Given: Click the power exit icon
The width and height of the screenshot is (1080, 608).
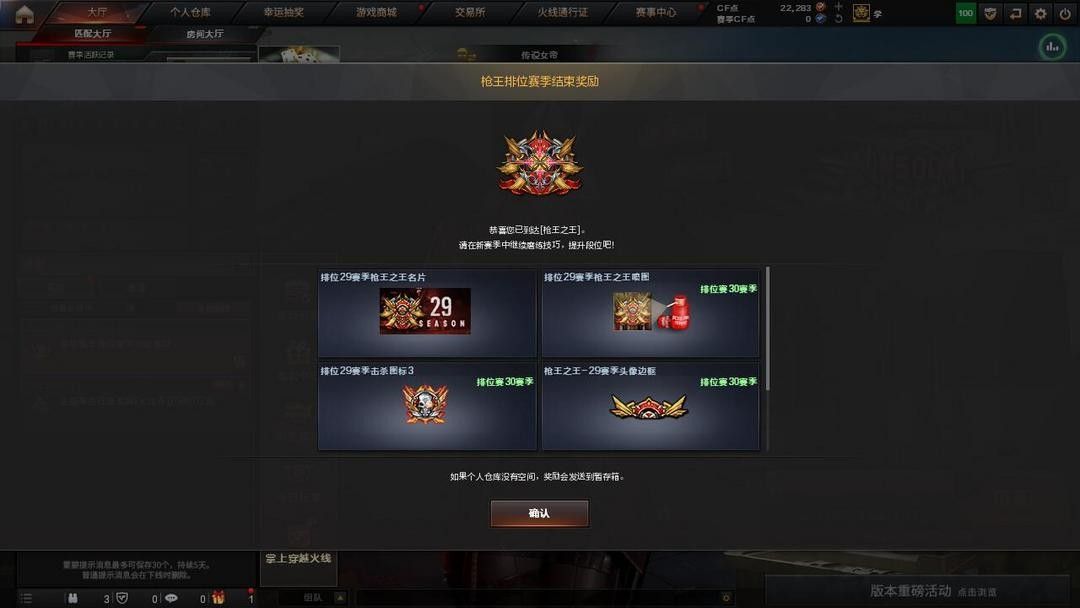Looking at the screenshot, I should pyautogui.click(x=1065, y=13).
